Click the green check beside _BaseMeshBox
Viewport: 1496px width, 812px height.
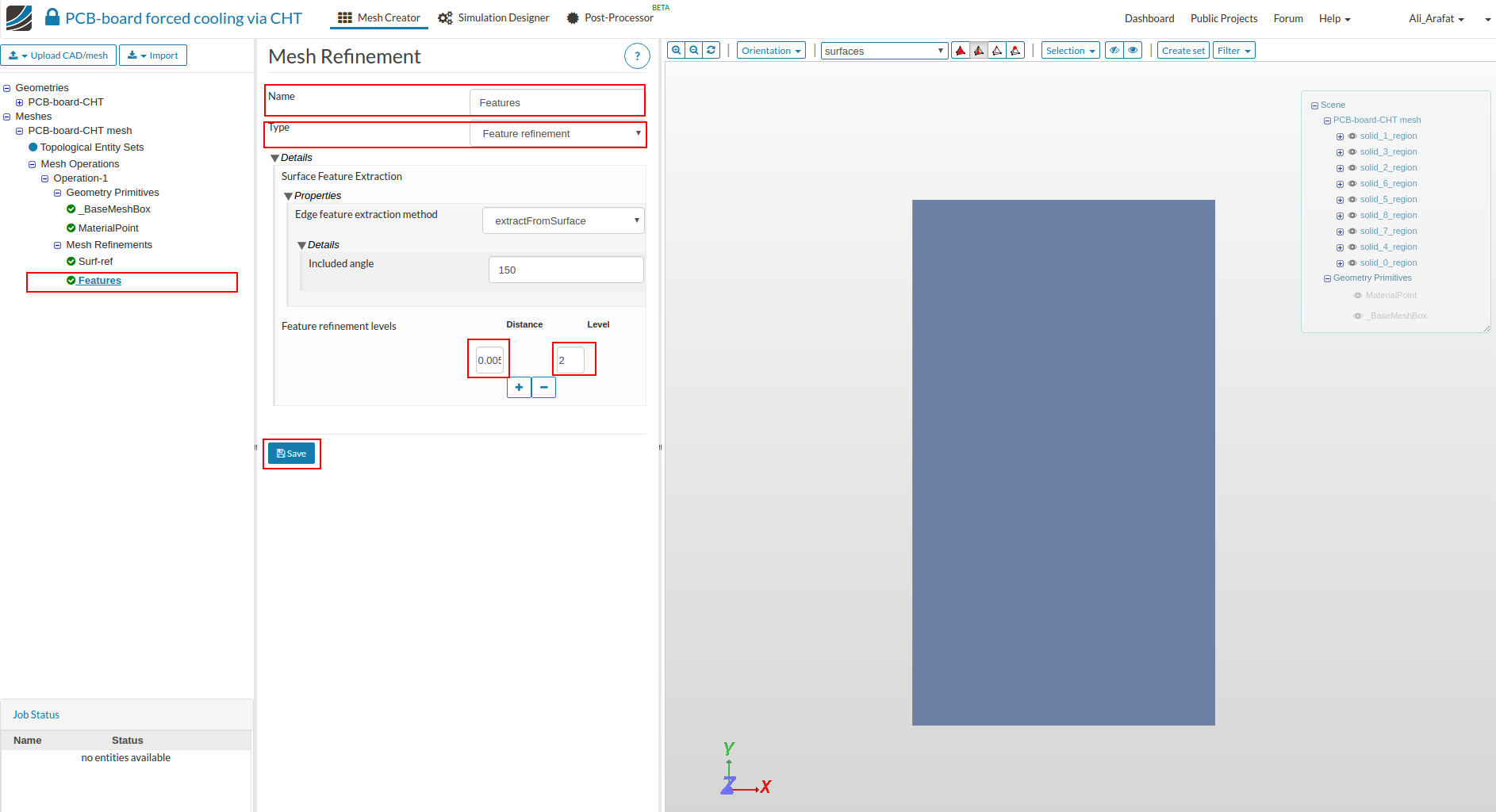pyautogui.click(x=71, y=209)
